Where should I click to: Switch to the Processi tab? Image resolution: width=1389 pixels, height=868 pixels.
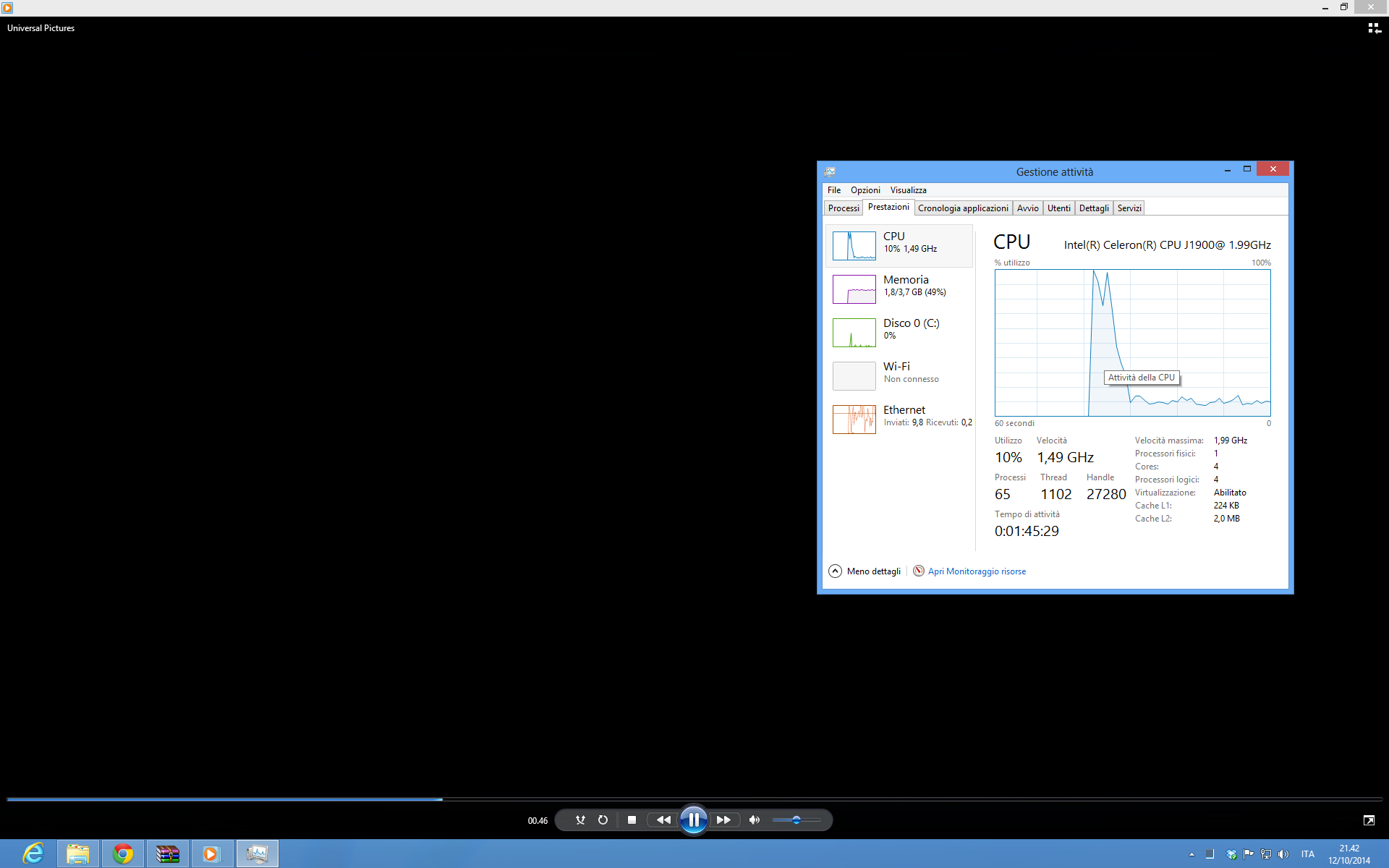click(843, 208)
